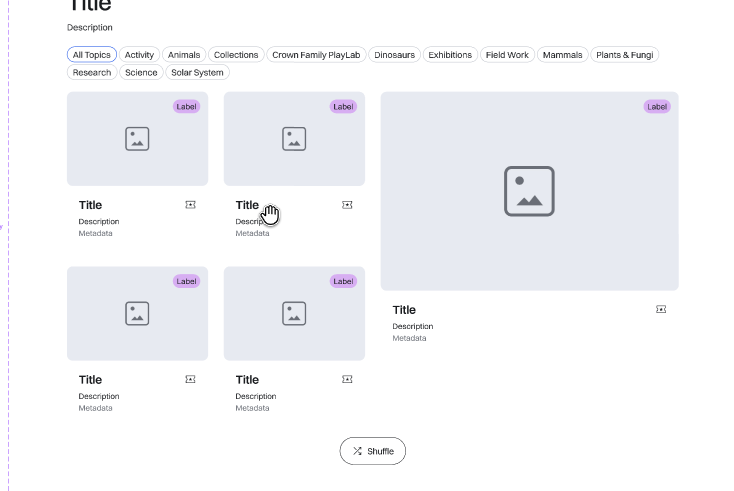Filter by the Mammals chip
The image size is (734, 491).
562,55
